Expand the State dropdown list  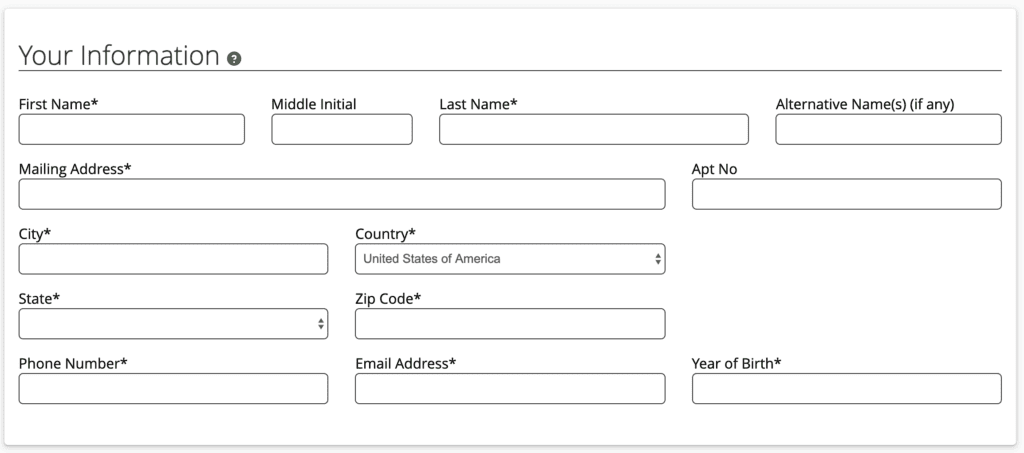[x=173, y=324]
